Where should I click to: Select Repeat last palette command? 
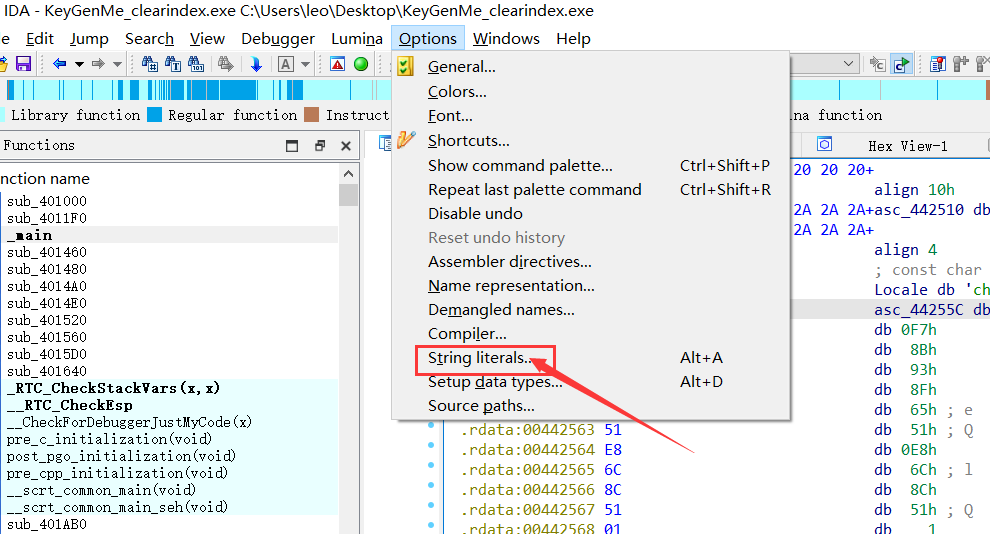pos(590,189)
